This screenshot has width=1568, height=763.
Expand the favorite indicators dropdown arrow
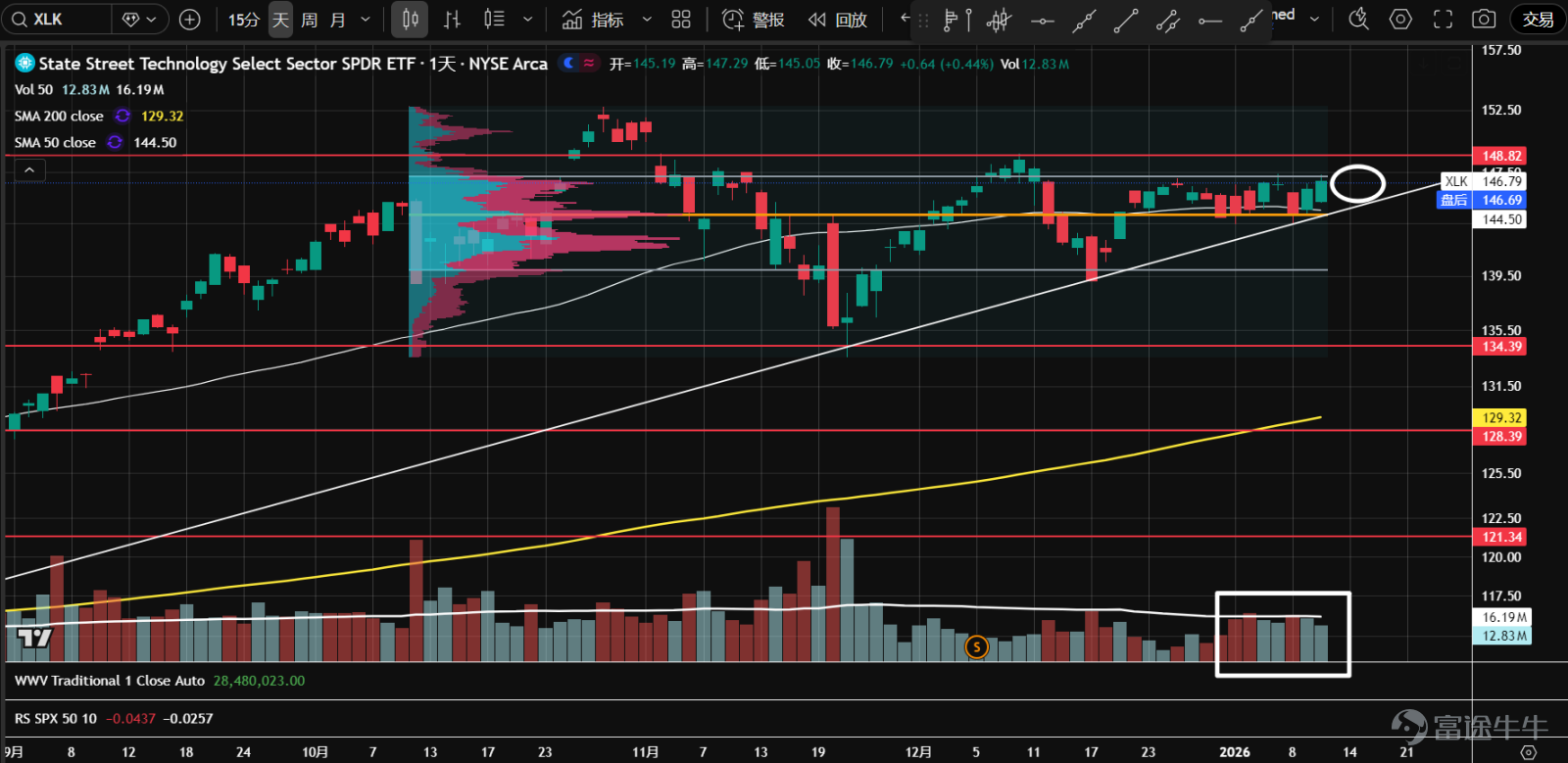[647, 20]
